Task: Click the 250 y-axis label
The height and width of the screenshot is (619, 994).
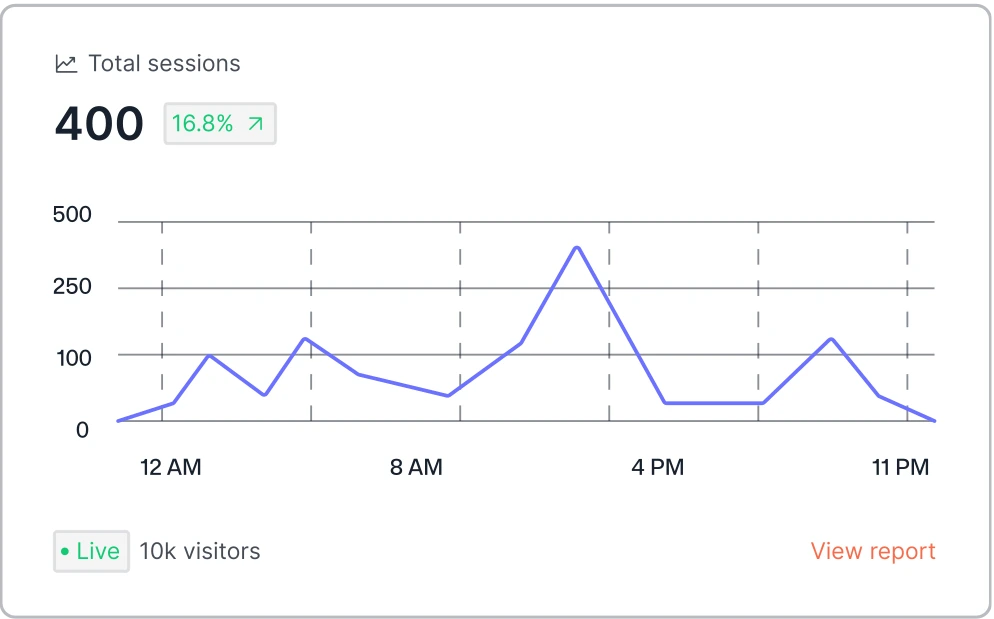Action: 72,287
